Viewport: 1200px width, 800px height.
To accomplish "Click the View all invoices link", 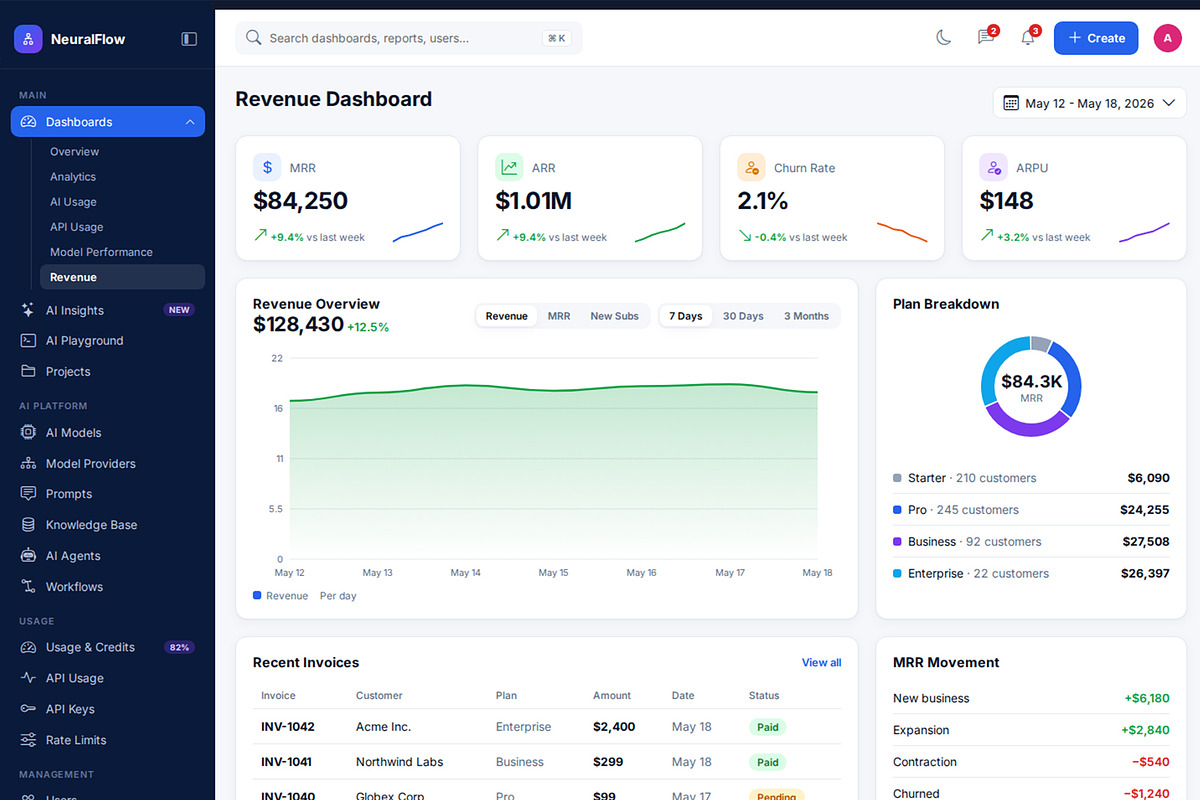I will 822,662.
